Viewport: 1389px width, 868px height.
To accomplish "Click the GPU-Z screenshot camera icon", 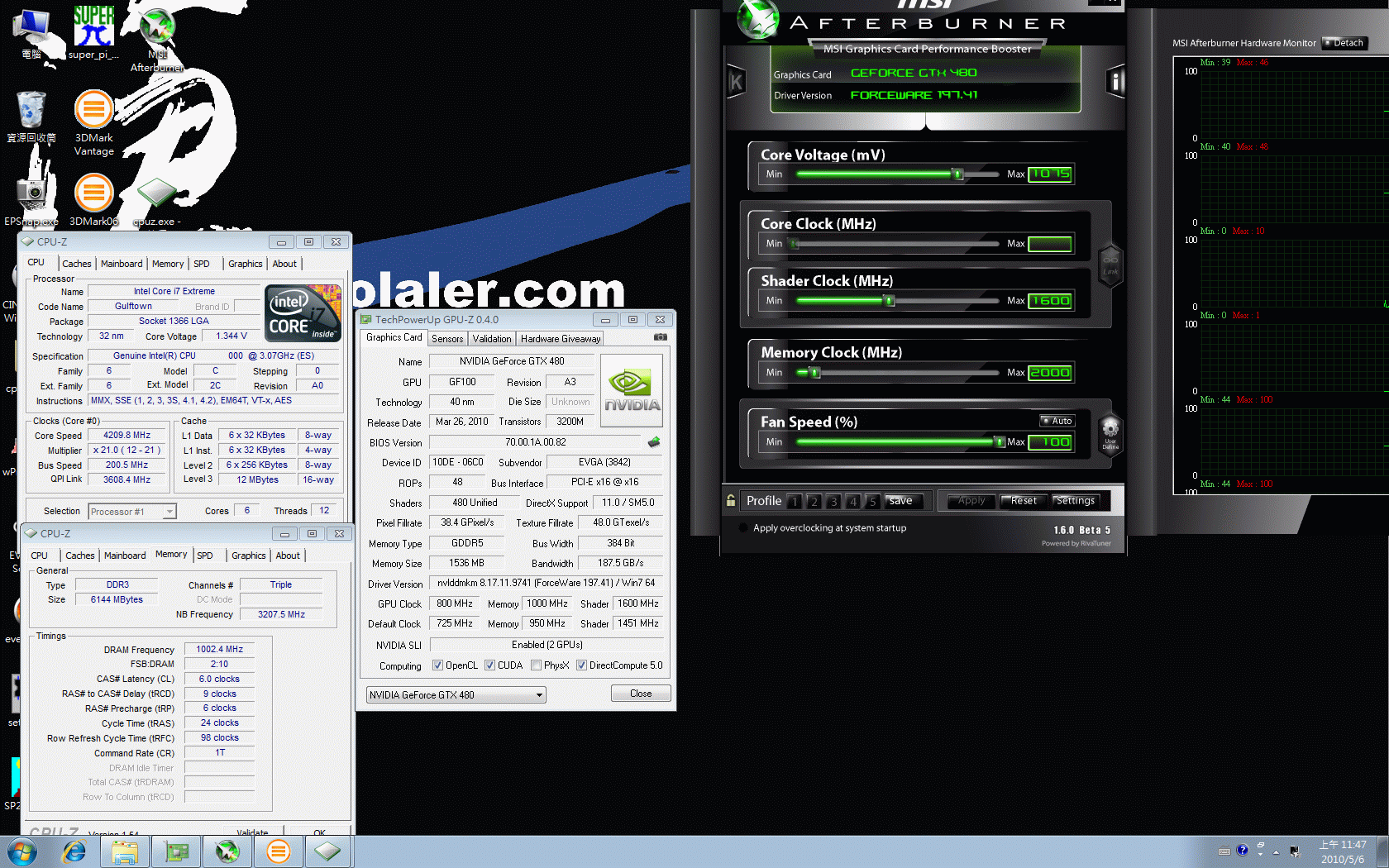I will (661, 337).
